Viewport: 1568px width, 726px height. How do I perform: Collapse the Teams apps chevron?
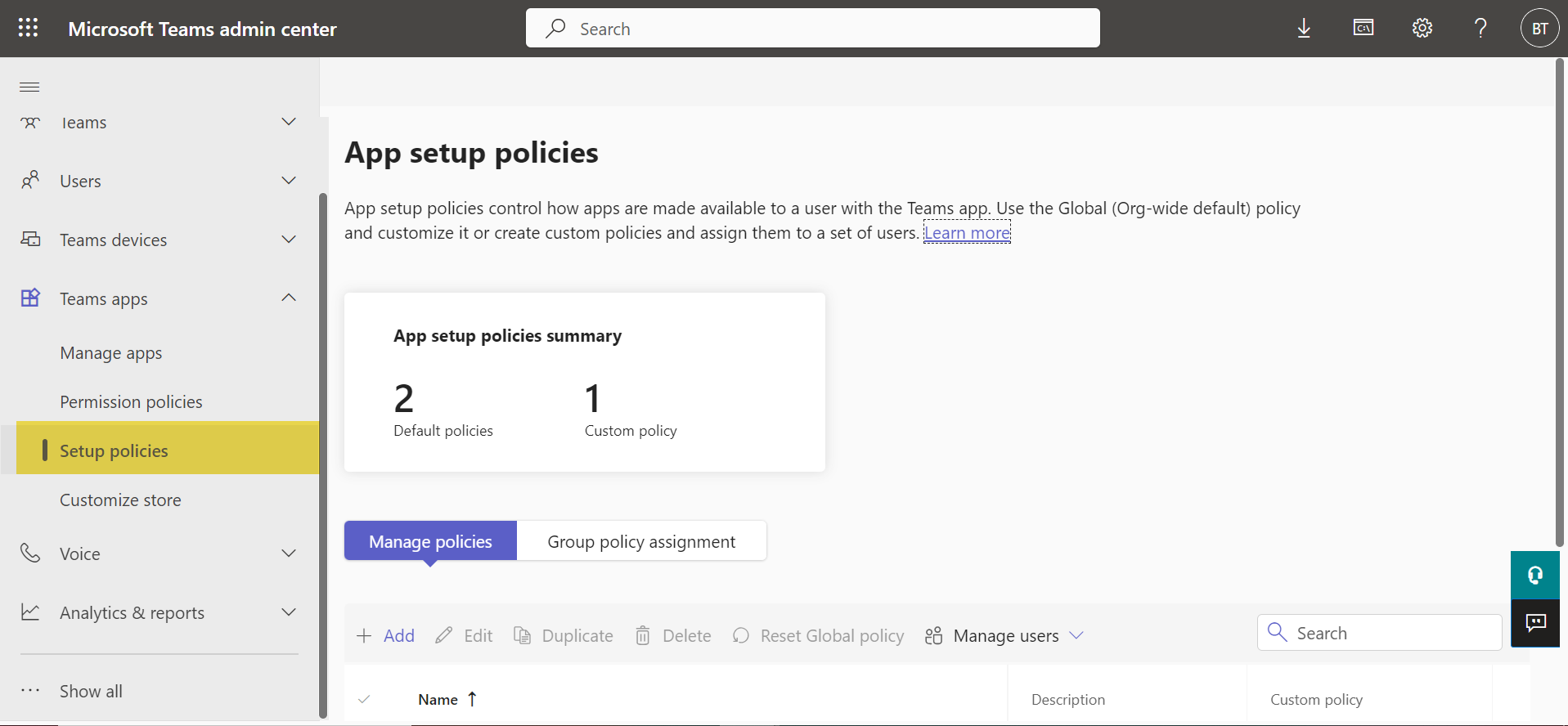pos(289,298)
